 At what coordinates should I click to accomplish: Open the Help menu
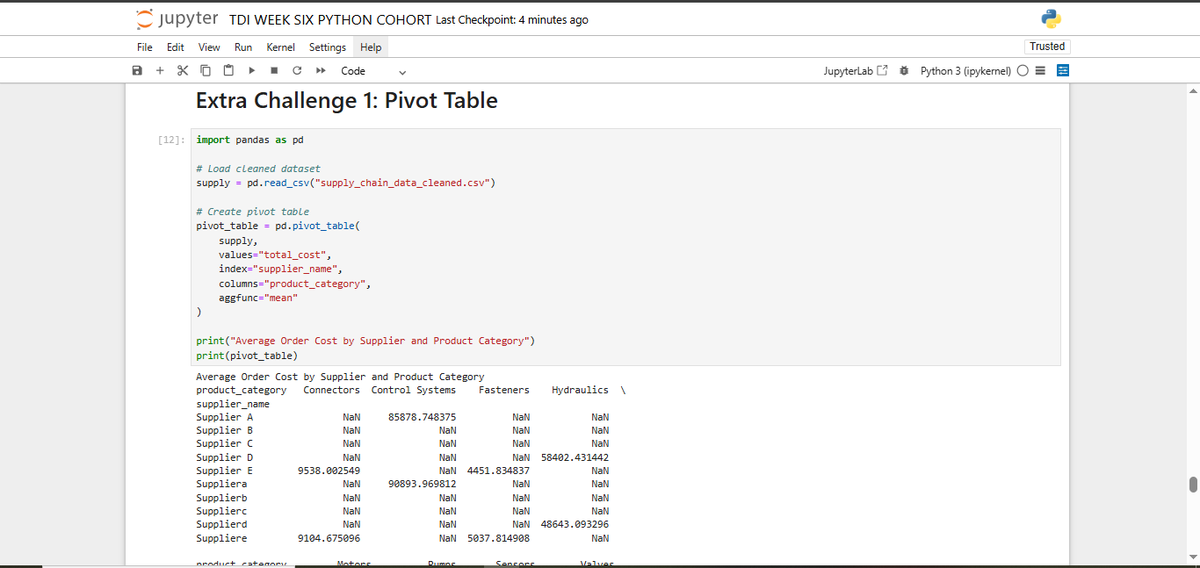(371, 47)
